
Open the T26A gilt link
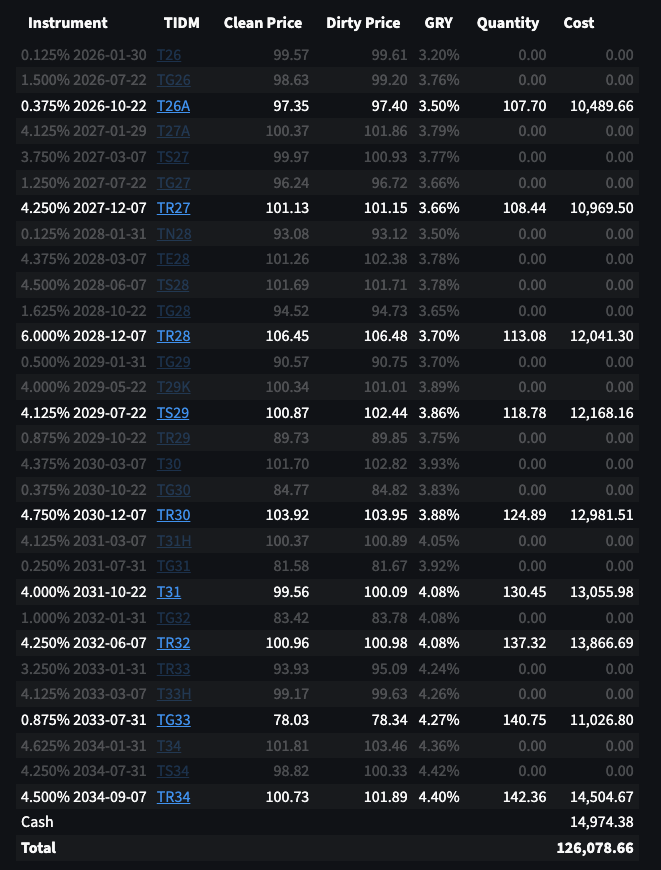(173, 105)
